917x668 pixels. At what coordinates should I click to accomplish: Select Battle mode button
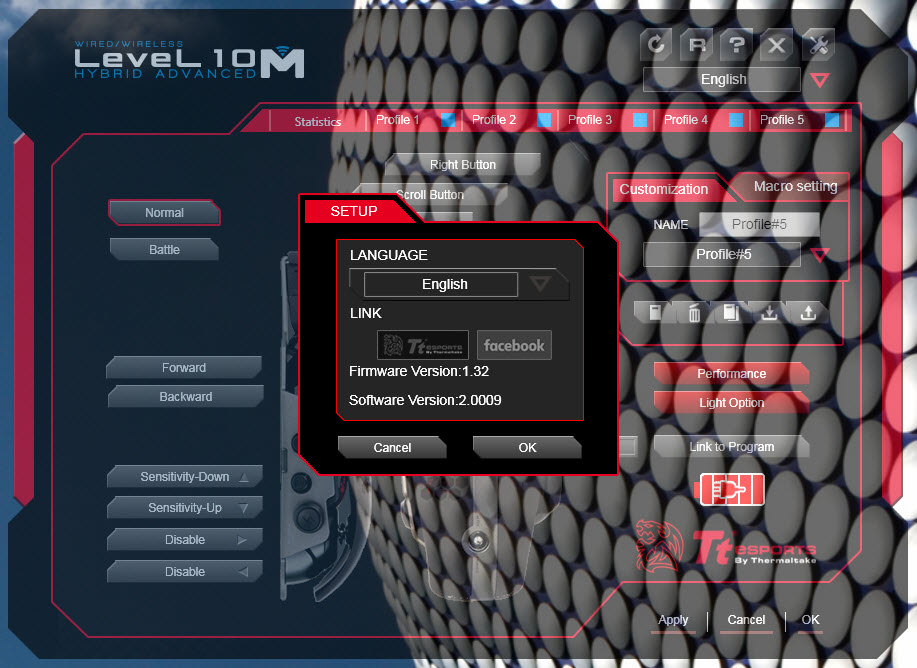pyautogui.click(x=164, y=250)
